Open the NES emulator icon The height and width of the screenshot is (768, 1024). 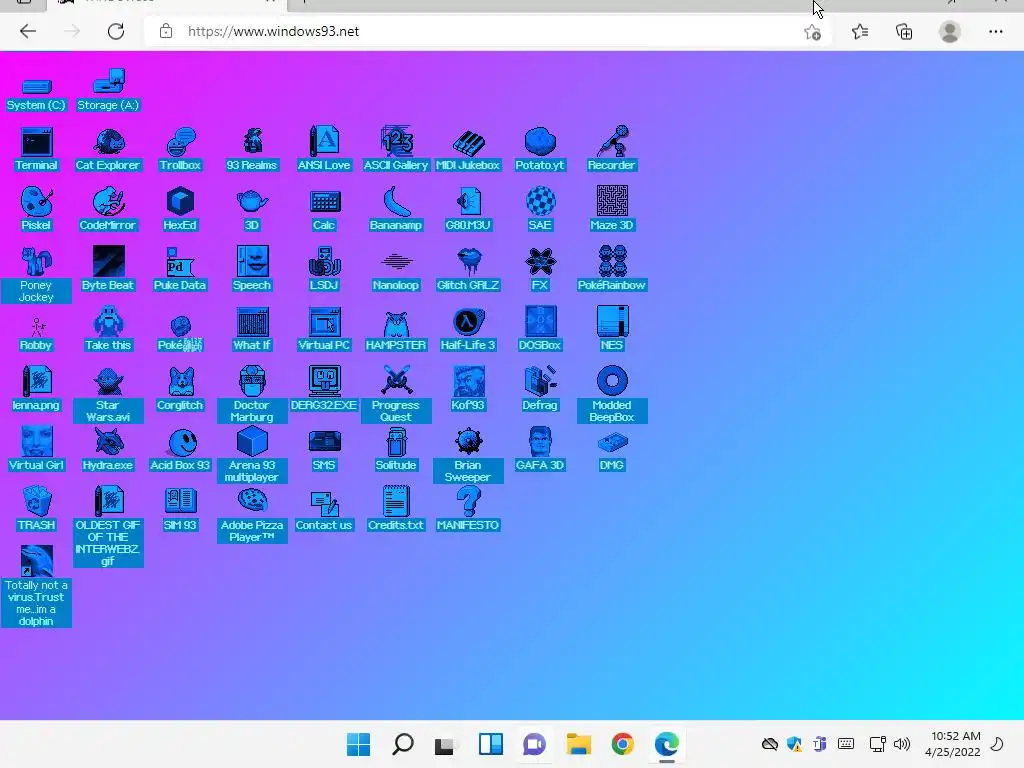[x=611, y=330]
